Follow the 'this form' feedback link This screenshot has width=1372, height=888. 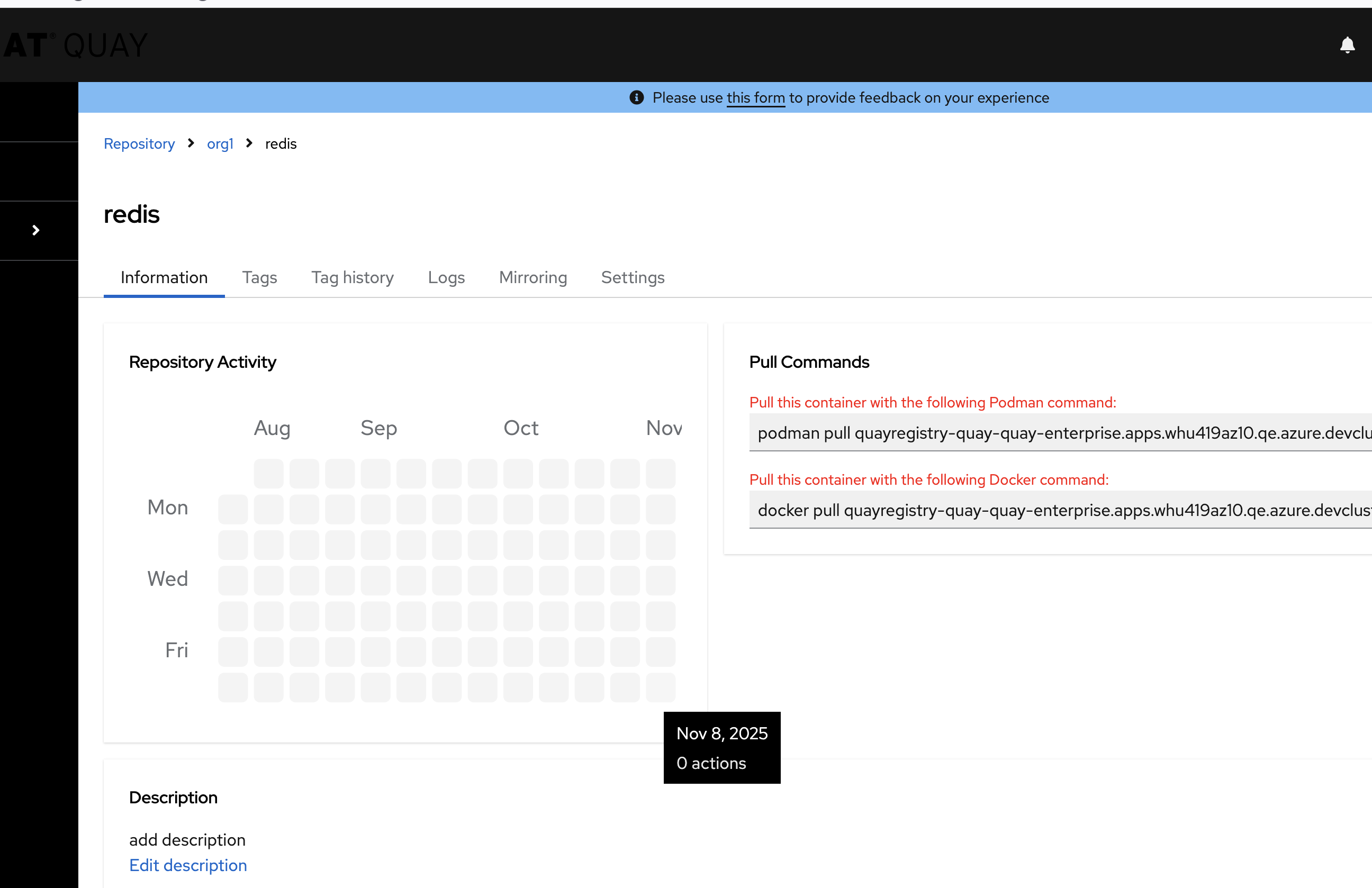tap(755, 98)
